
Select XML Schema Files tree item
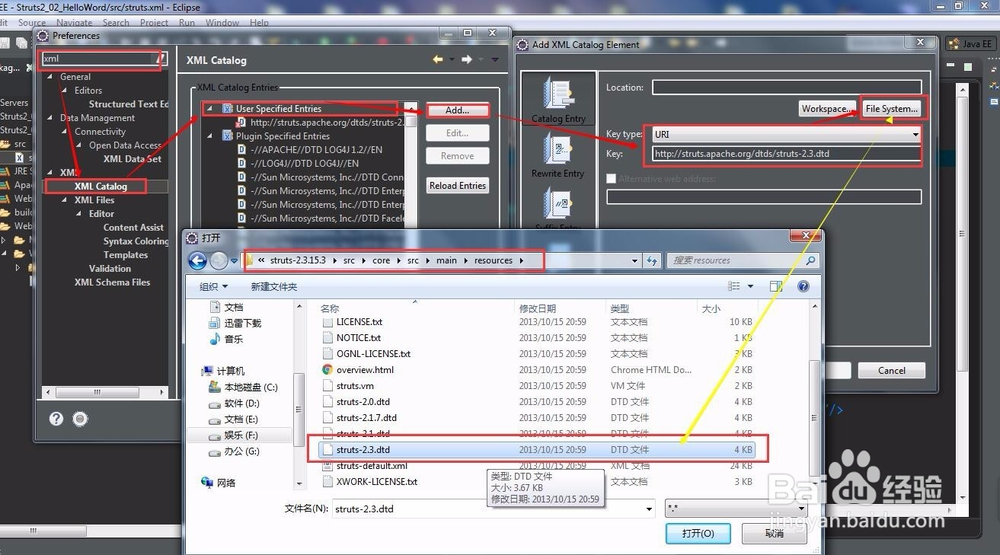pyautogui.click(x=112, y=282)
